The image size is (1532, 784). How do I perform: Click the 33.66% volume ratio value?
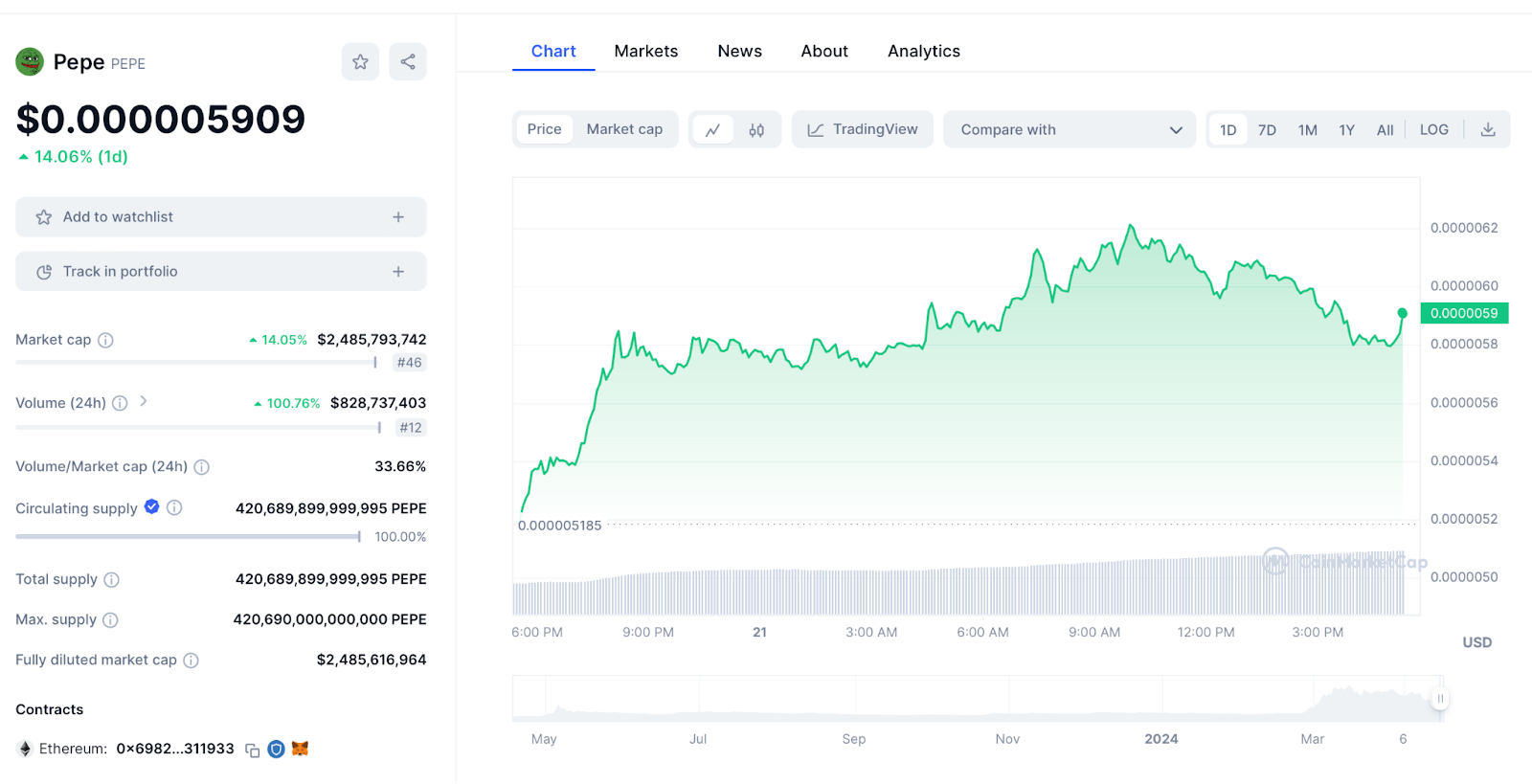point(400,466)
